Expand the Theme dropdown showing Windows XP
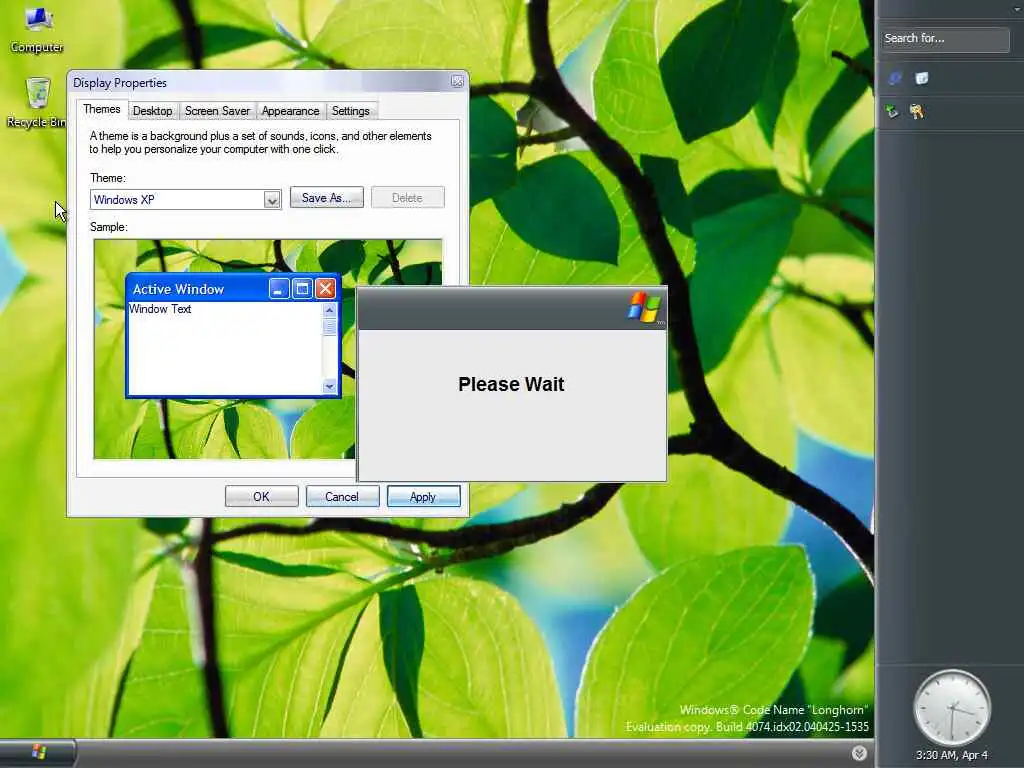Image resolution: width=1024 pixels, height=768 pixels. 272,200
